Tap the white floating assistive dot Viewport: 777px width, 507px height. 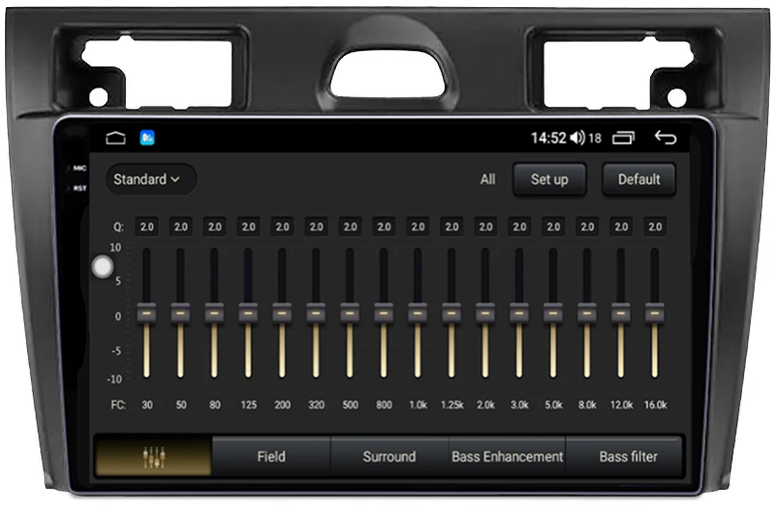point(103,267)
